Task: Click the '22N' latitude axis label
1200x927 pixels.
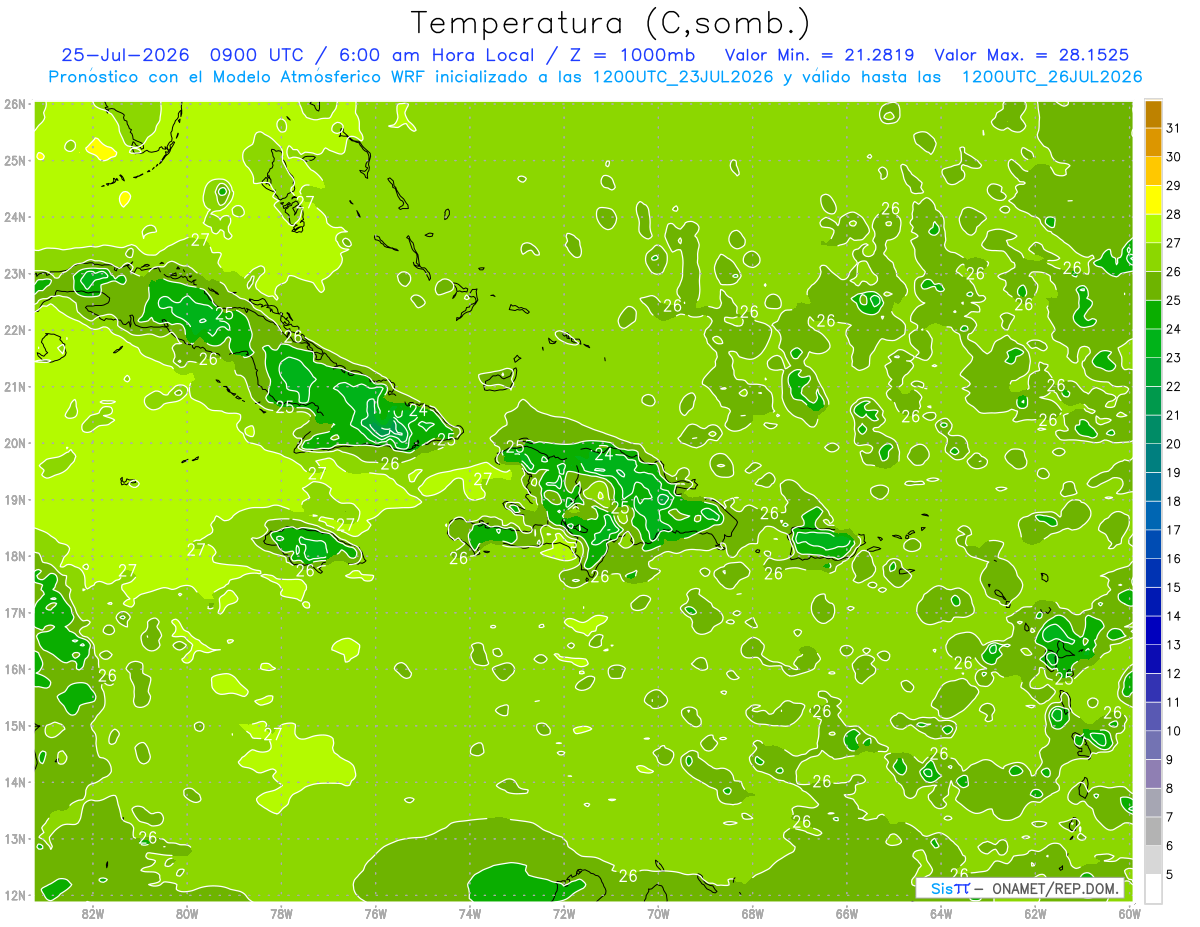Action: click(x=15, y=330)
